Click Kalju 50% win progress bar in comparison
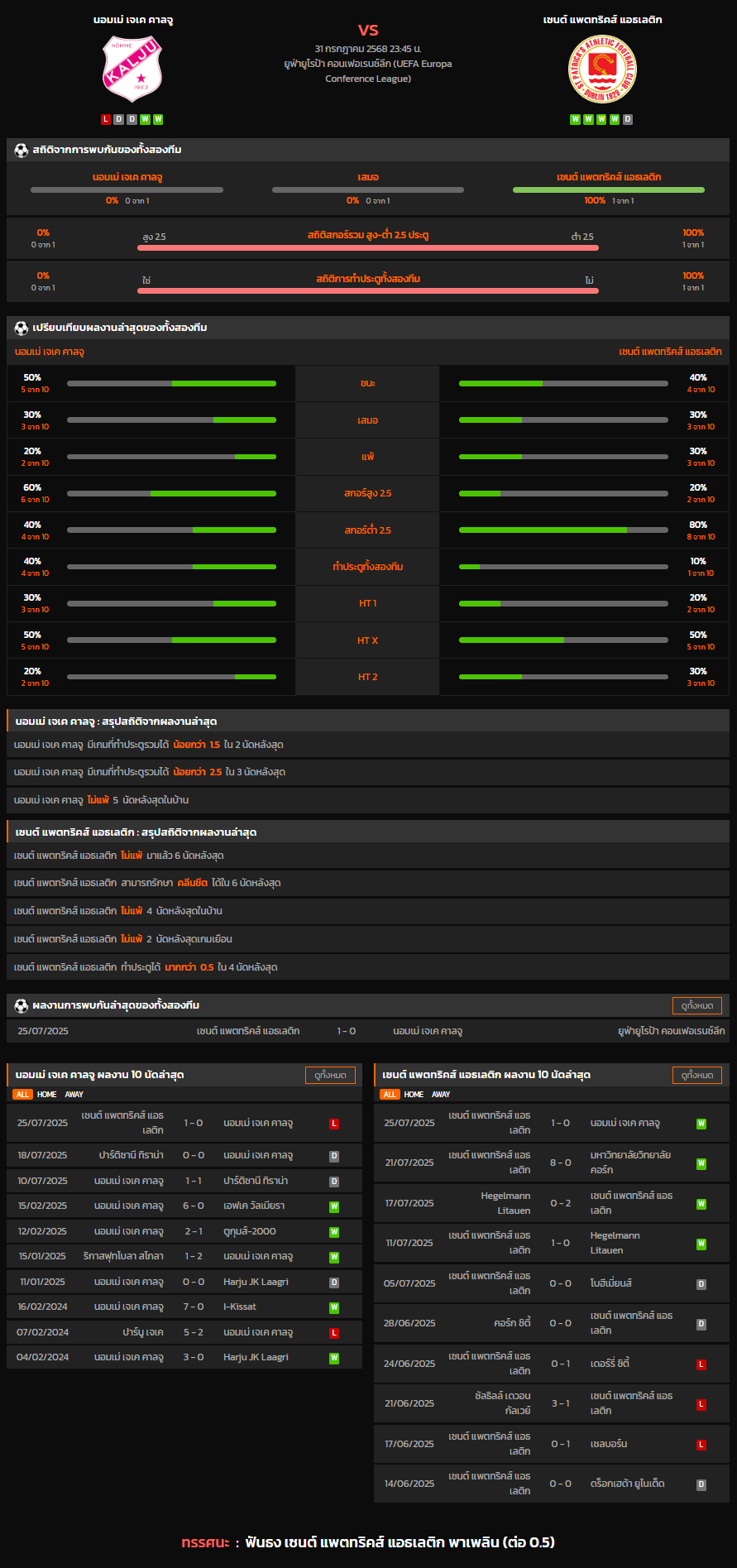This screenshot has width=737, height=1568. (171, 383)
